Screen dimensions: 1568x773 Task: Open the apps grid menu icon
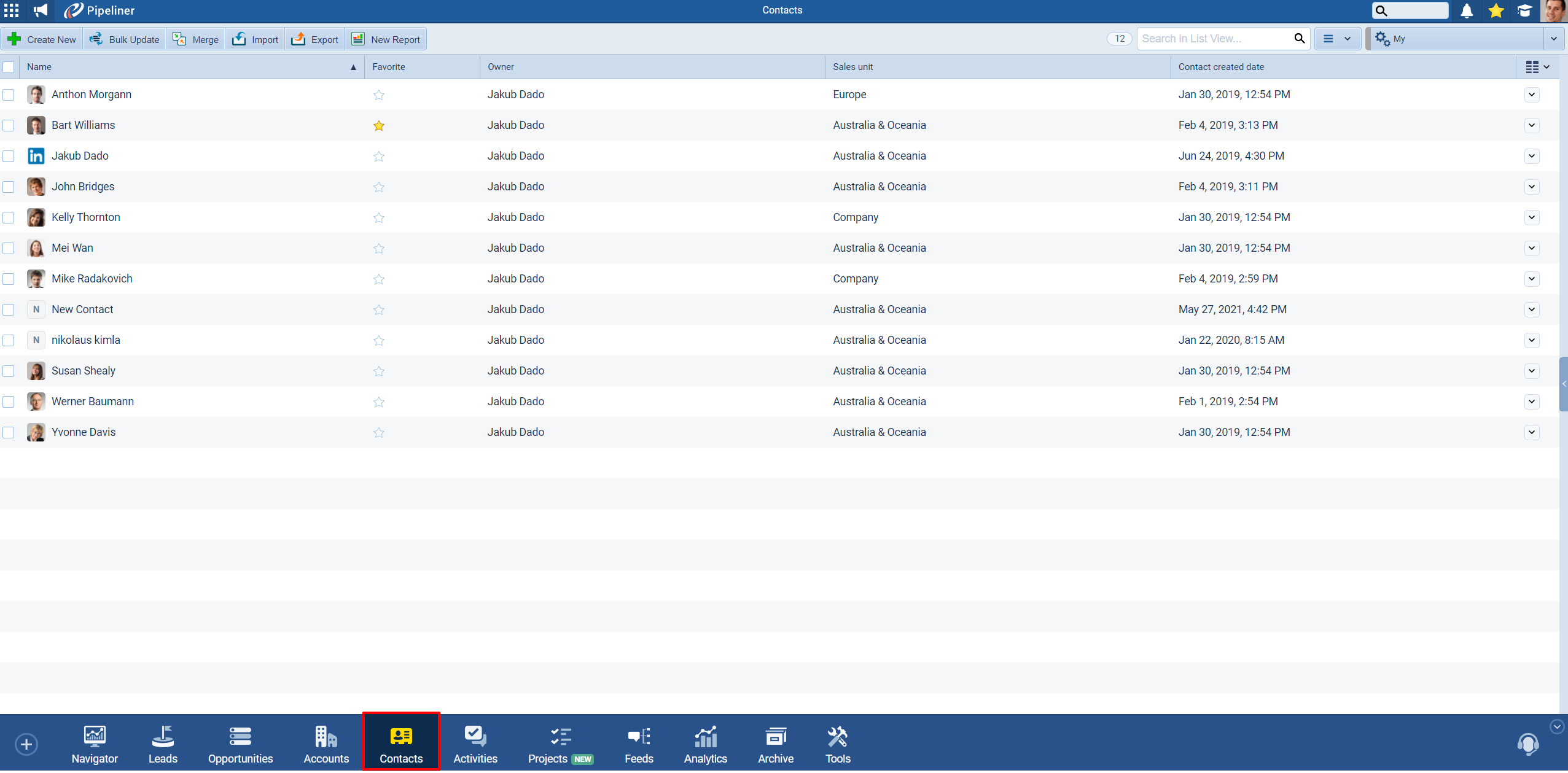[11, 10]
